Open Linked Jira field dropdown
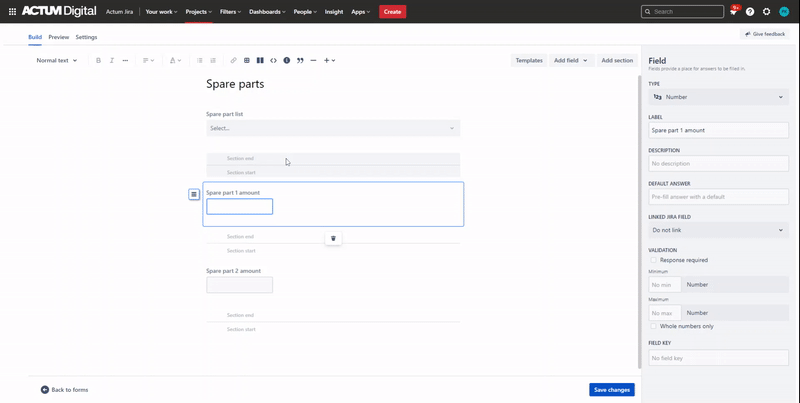 (x=718, y=230)
